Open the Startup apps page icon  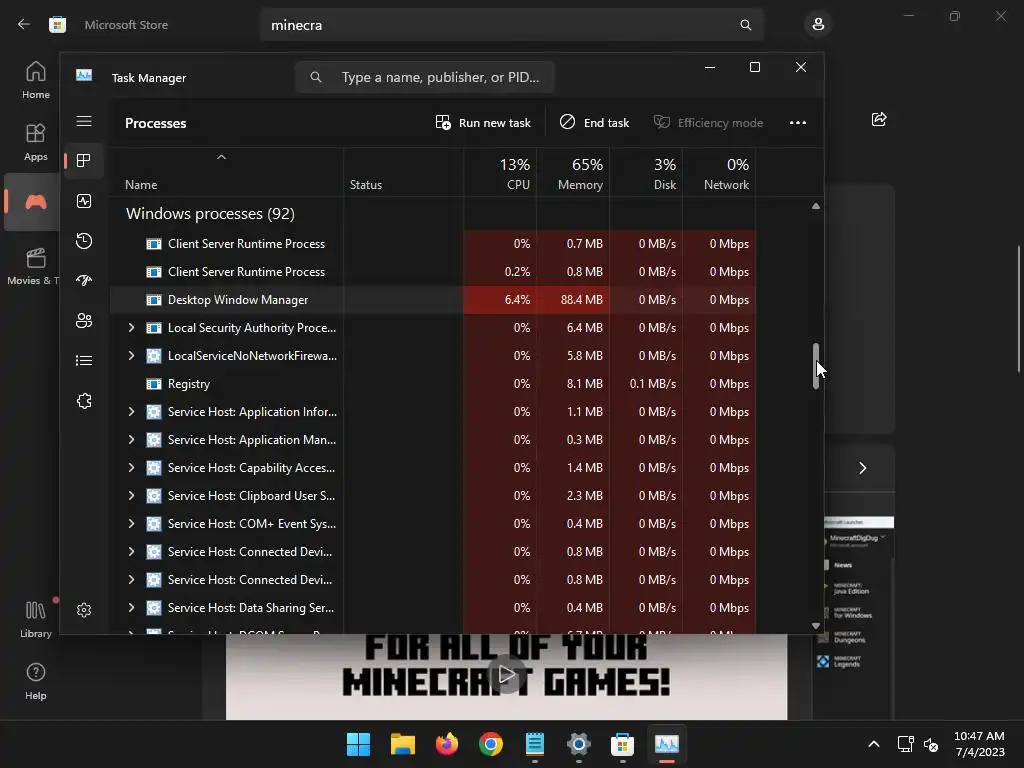[x=84, y=281]
